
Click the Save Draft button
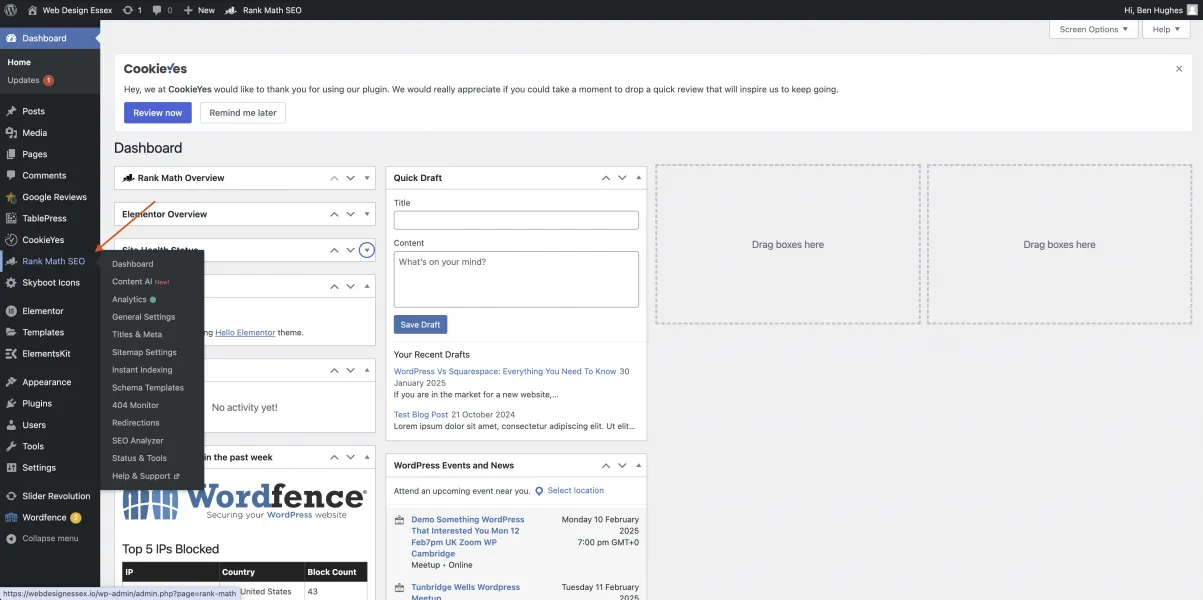click(x=419, y=324)
